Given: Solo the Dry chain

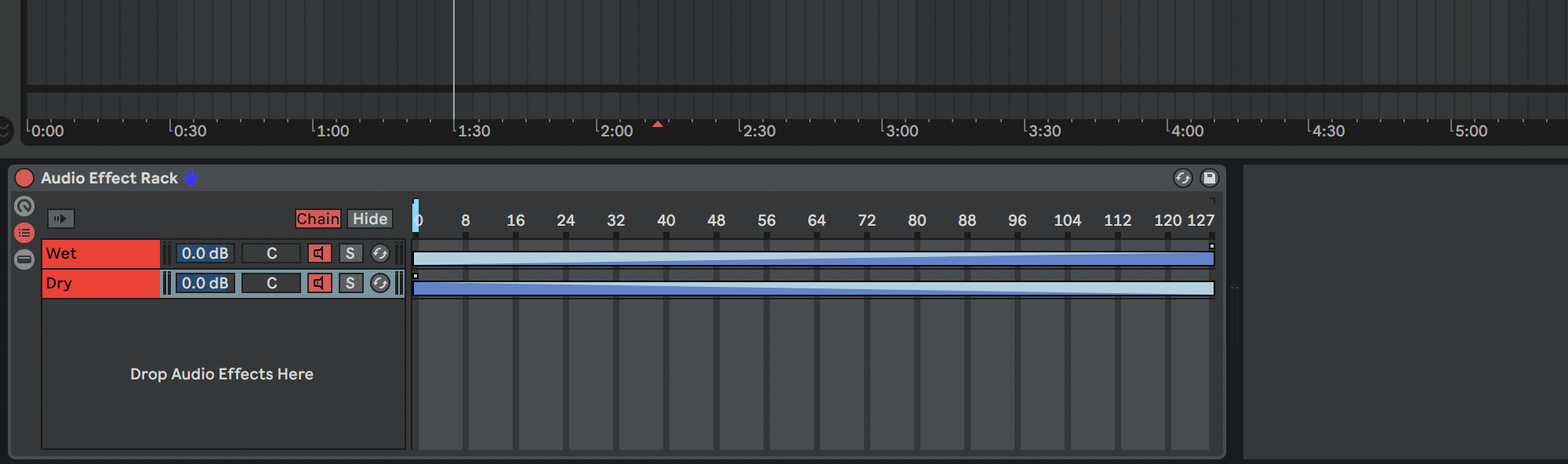Looking at the screenshot, I should point(350,283).
